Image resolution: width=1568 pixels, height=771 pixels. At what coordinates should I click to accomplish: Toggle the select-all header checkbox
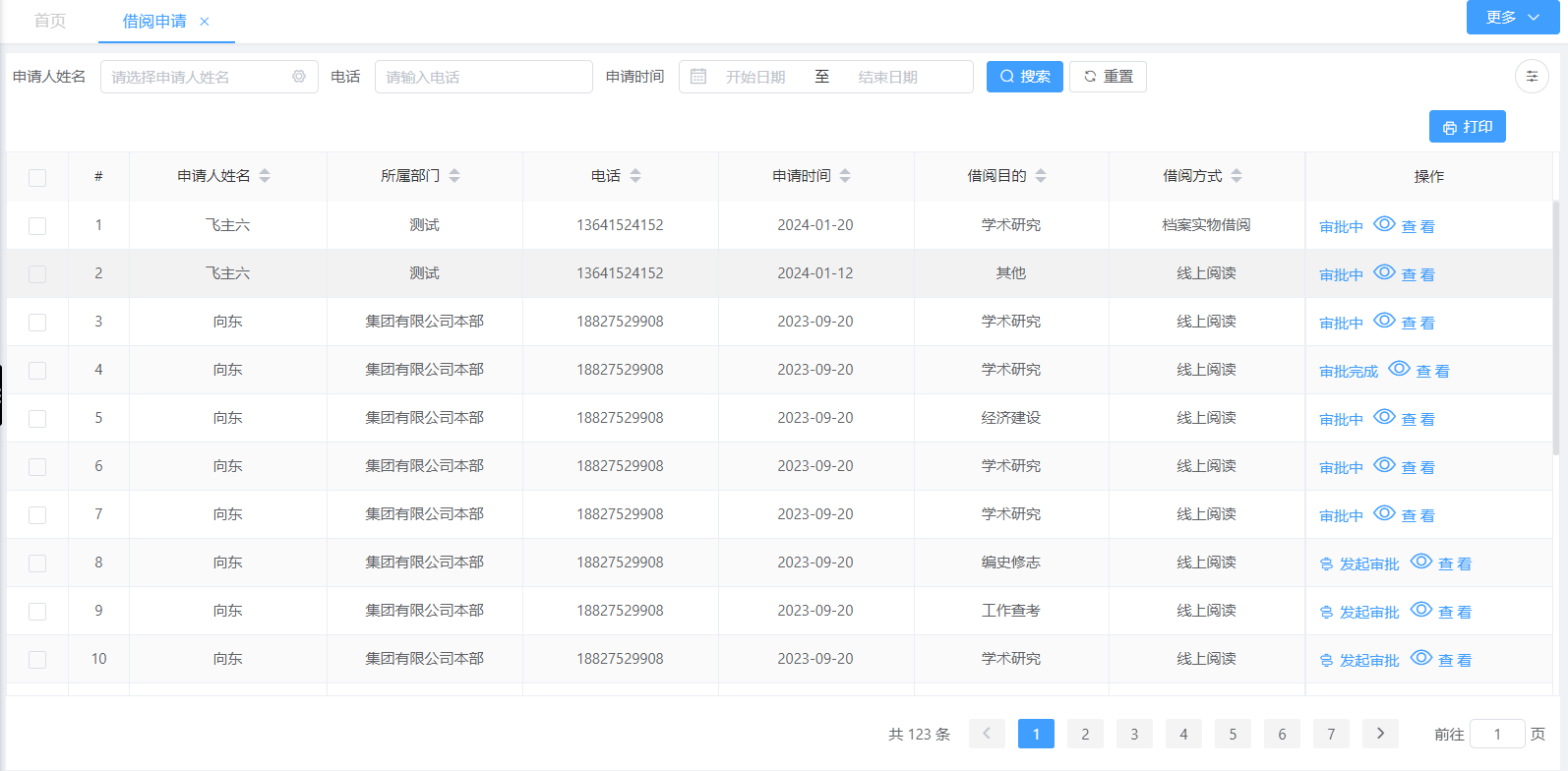[x=37, y=178]
